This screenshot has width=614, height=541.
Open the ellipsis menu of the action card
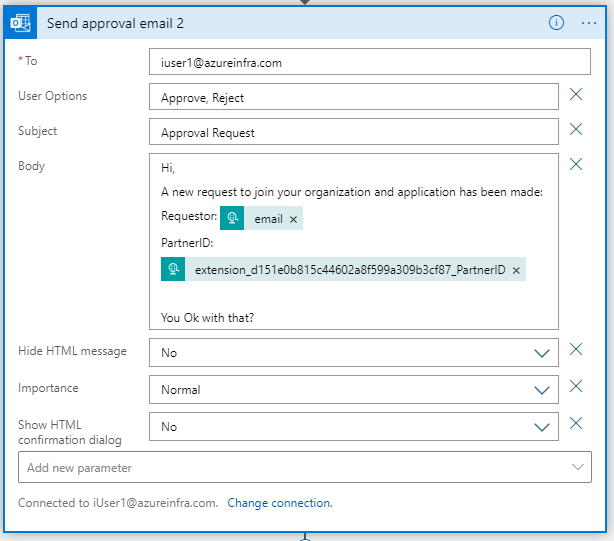589,23
